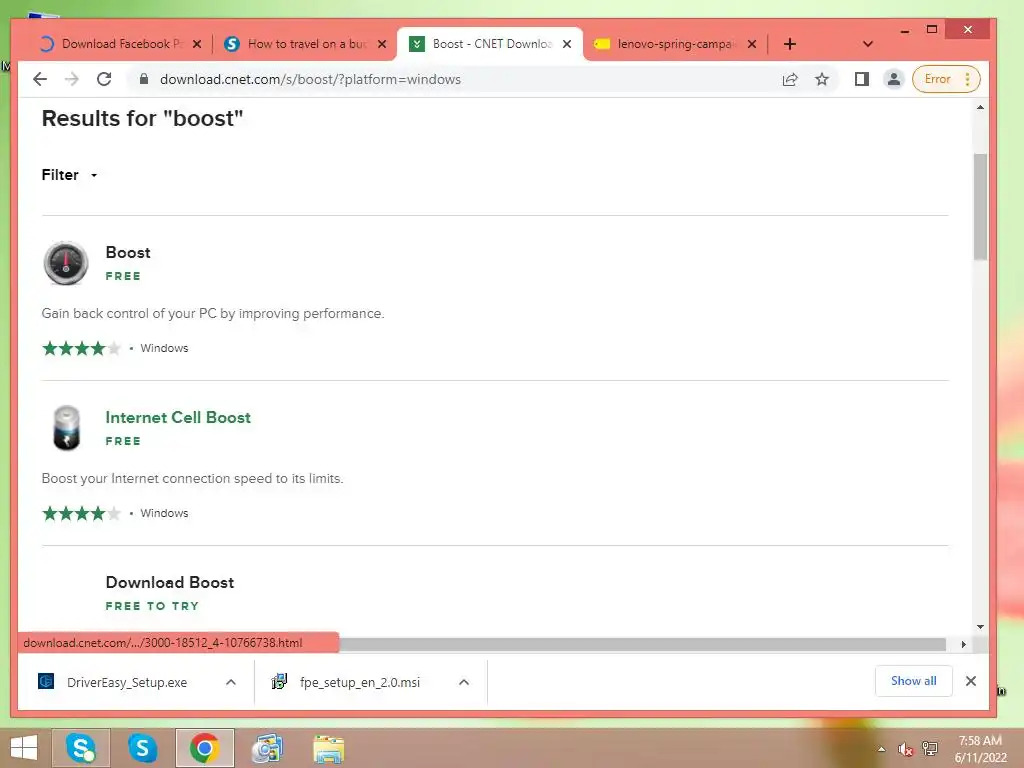
Task: Click the Boost star rating
Action: [x=82, y=348]
